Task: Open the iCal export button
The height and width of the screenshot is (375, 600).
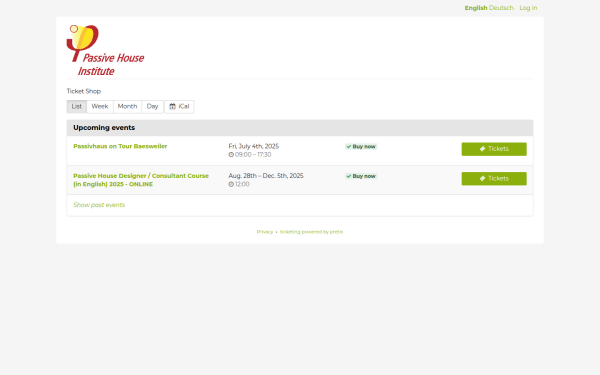Action: coord(179,106)
